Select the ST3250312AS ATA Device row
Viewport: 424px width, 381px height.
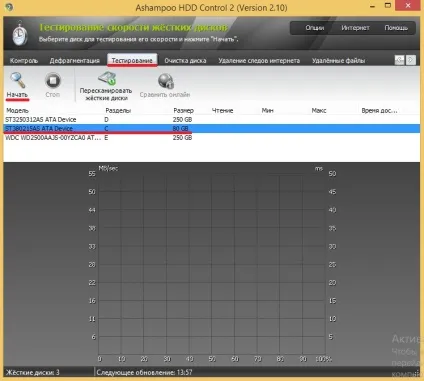pos(212,119)
